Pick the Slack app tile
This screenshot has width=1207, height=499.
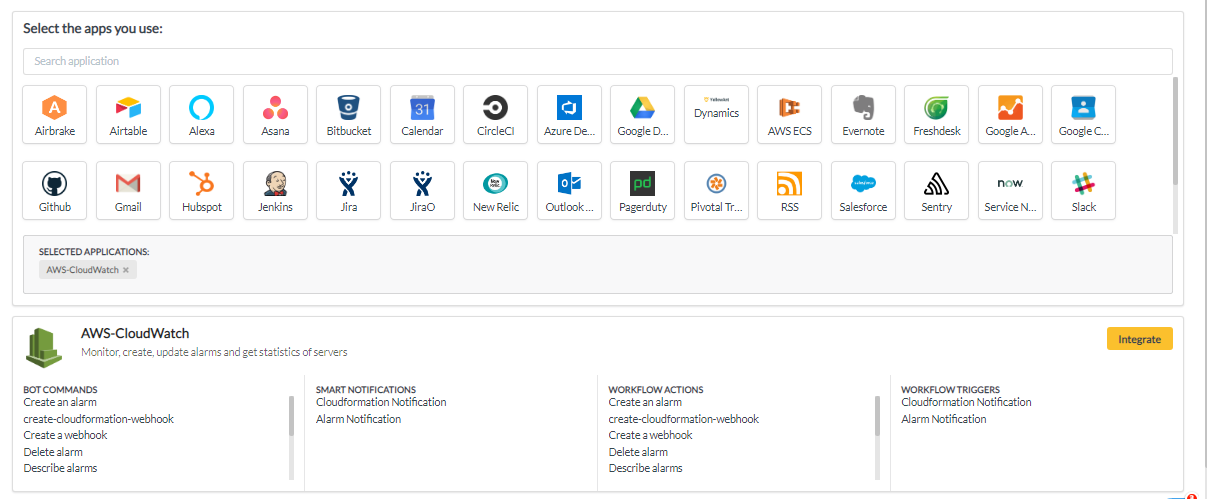pyautogui.click(x=1084, y=190)
